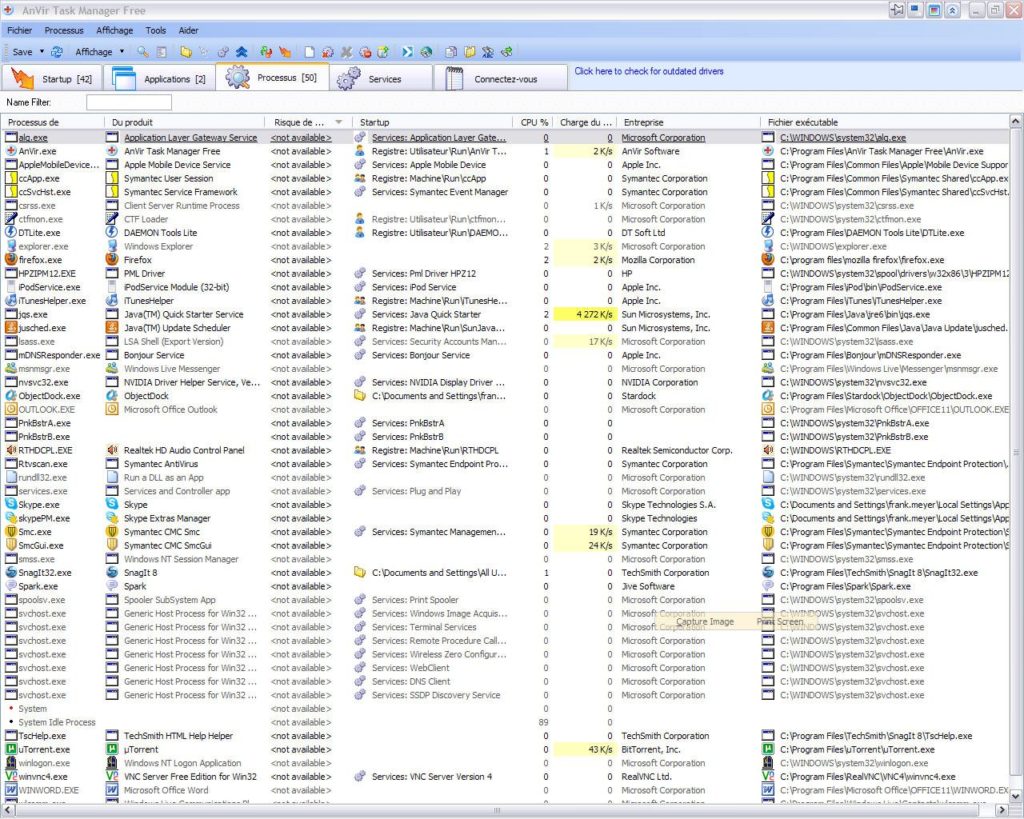The image size is (1024, 819).
Task: Click the Firefox icon beside firefox.exe
Action: coord(10,259)
